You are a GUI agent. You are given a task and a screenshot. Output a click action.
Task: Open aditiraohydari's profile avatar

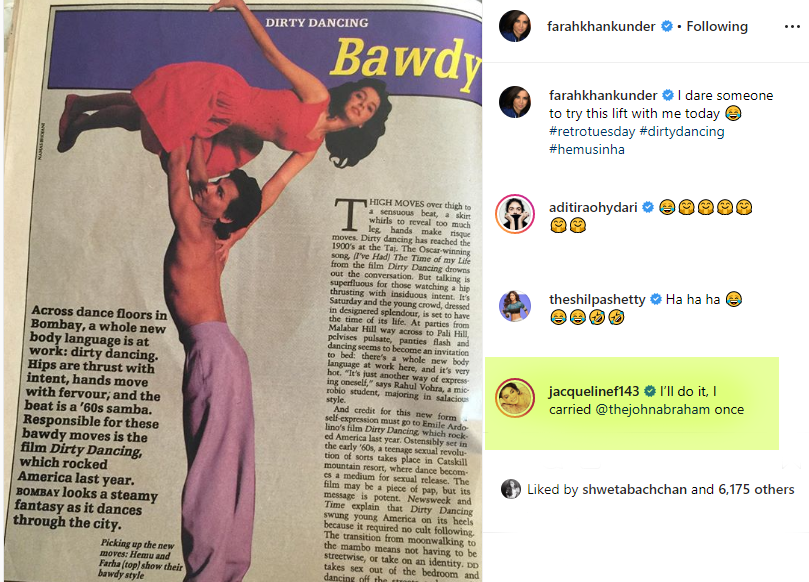(515, 214)
